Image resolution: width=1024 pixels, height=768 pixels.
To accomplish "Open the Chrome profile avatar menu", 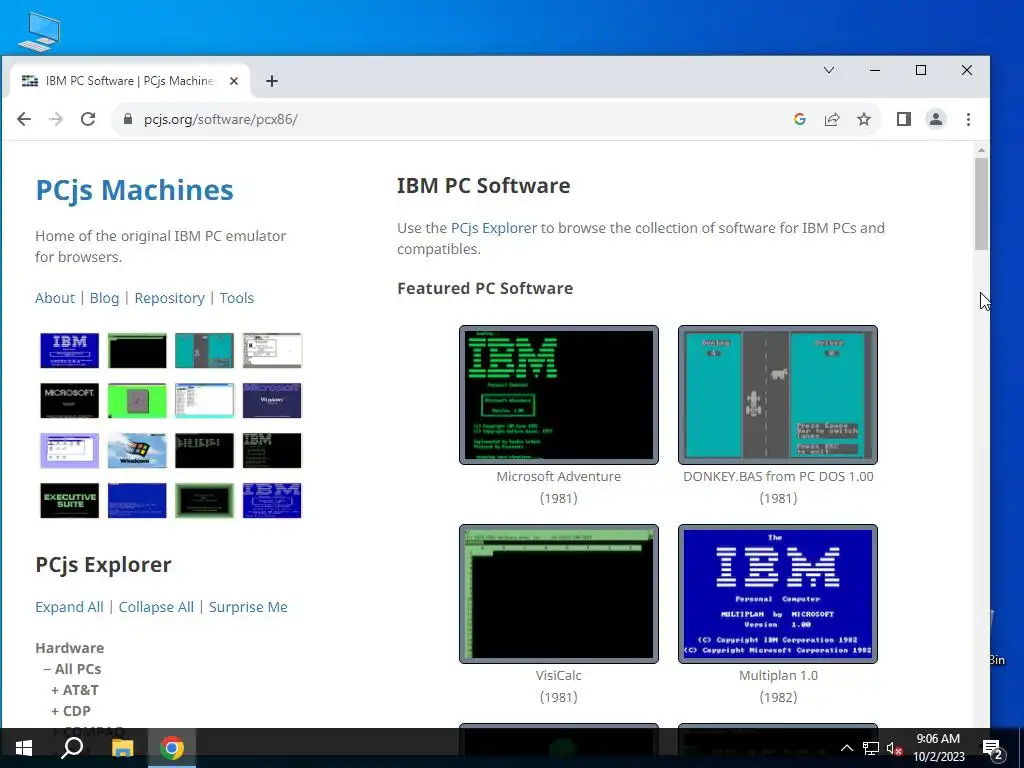I will 936,120.
